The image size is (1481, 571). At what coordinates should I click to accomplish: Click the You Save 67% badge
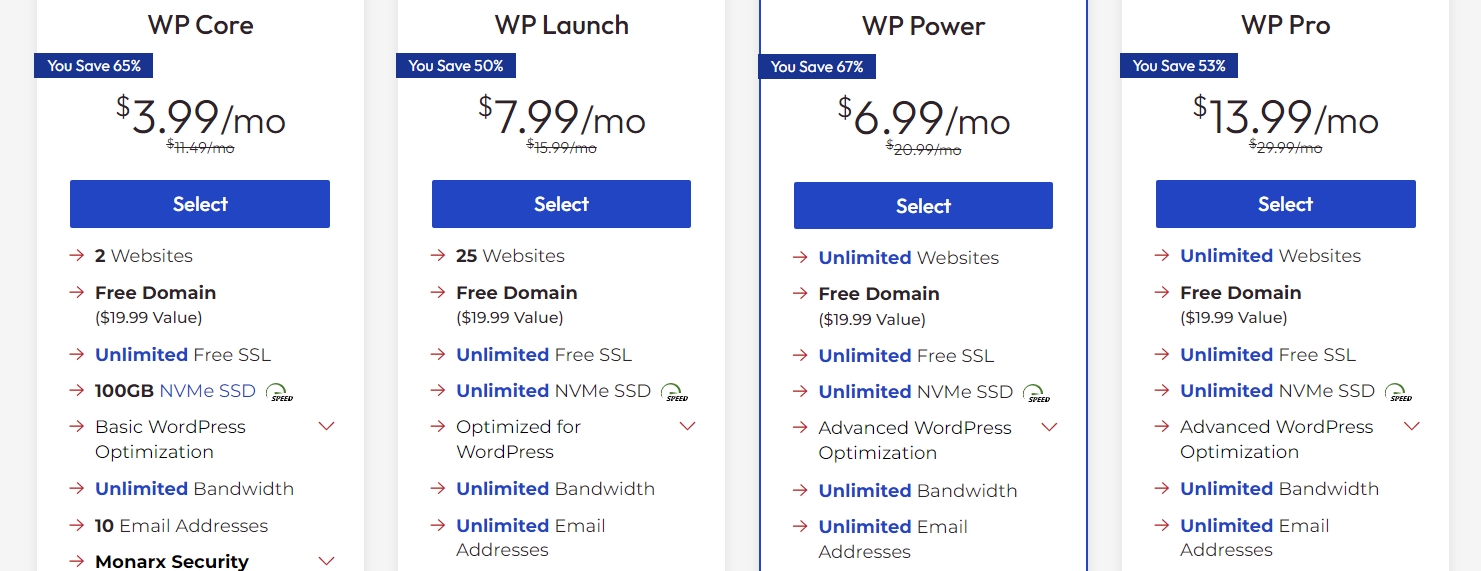point(817,67)
